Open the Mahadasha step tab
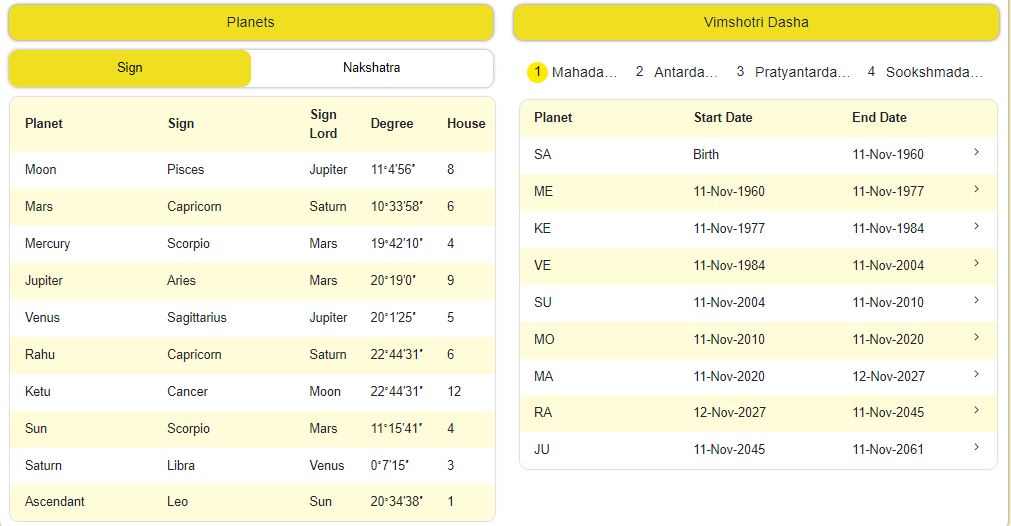 574,72
